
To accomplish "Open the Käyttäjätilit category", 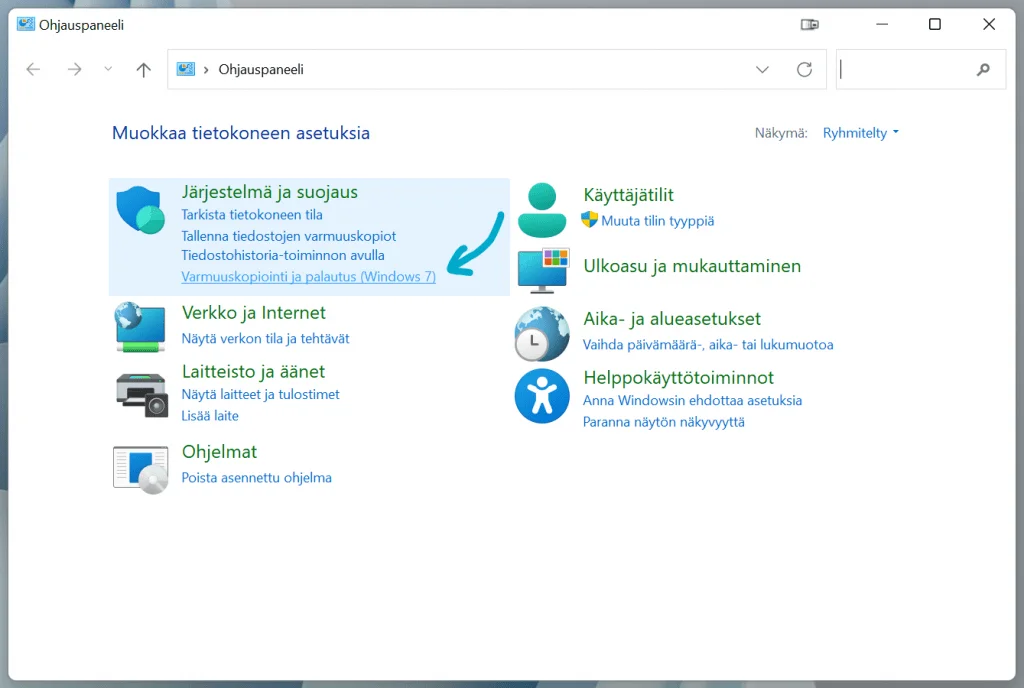I will click(628, 195).
